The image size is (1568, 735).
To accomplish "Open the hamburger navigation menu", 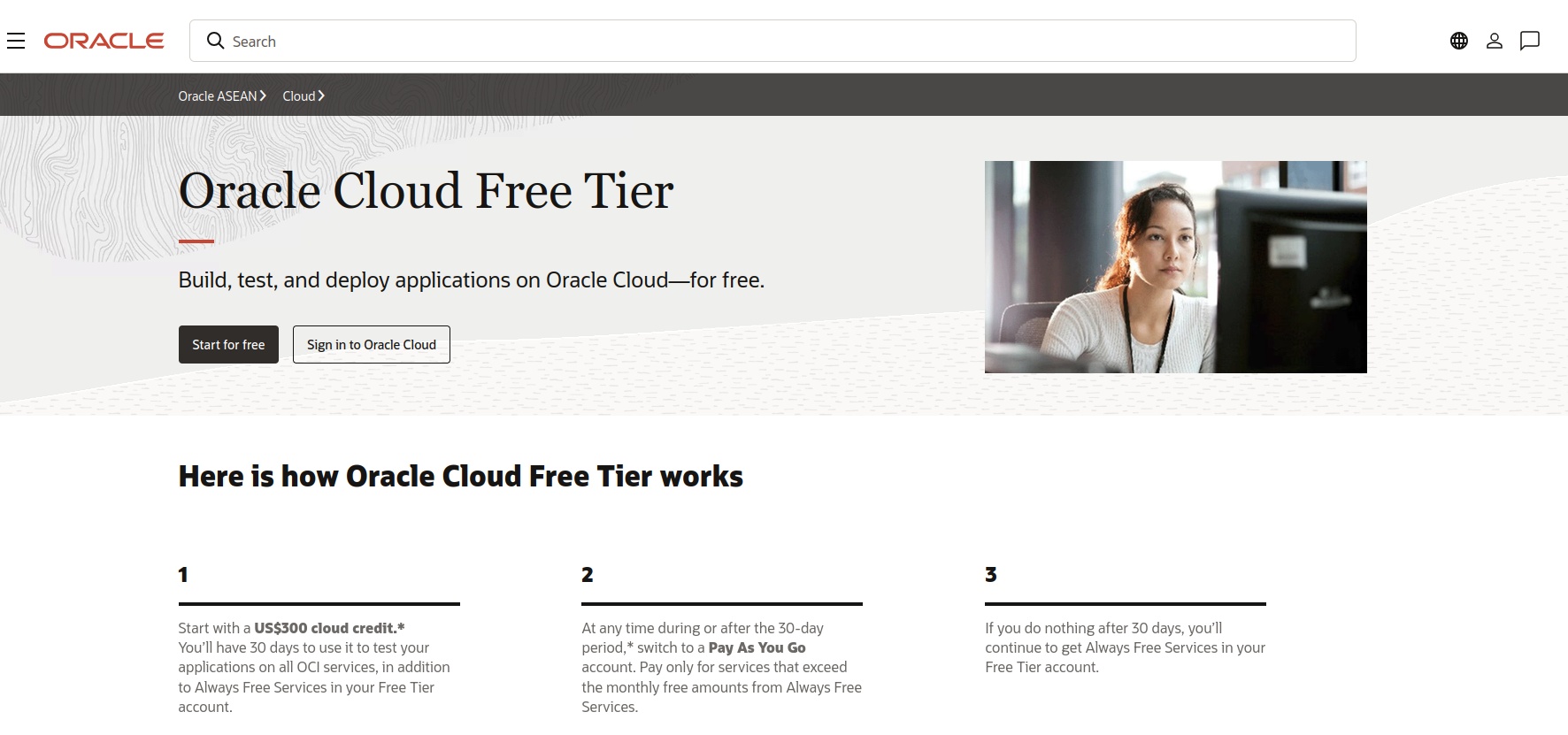I will (16, 41).
